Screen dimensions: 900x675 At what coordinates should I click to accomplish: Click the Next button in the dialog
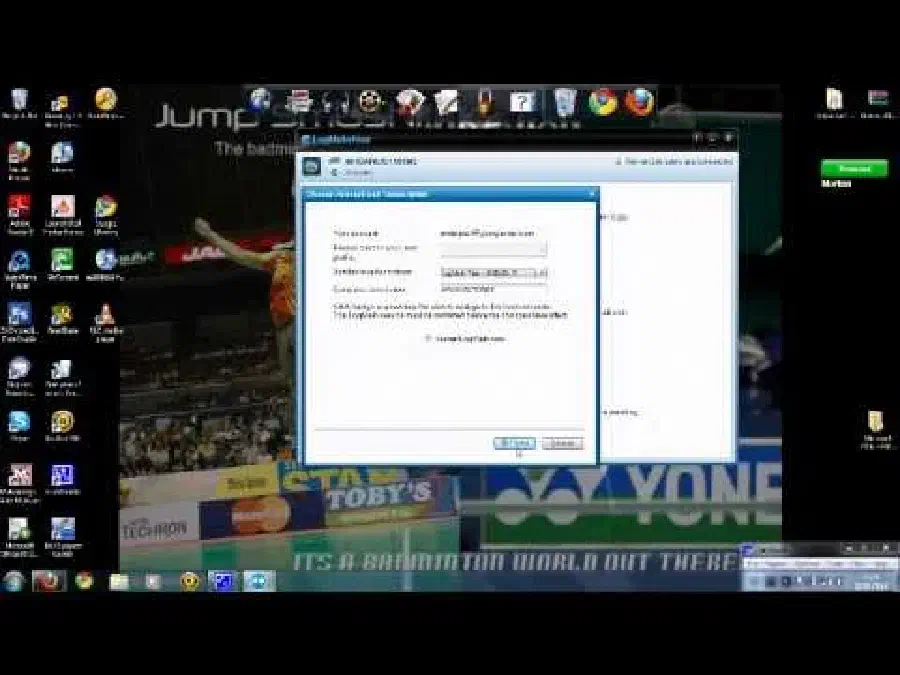coord(515,443)
